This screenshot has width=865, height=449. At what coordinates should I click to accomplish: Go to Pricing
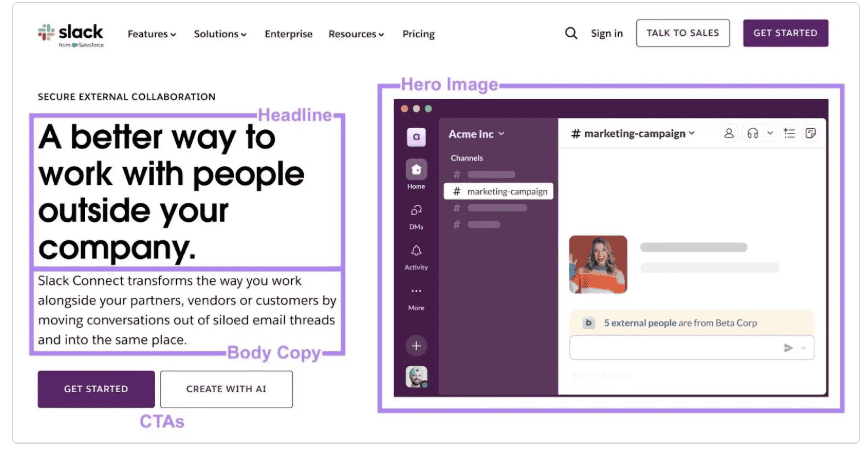(418, 34)
